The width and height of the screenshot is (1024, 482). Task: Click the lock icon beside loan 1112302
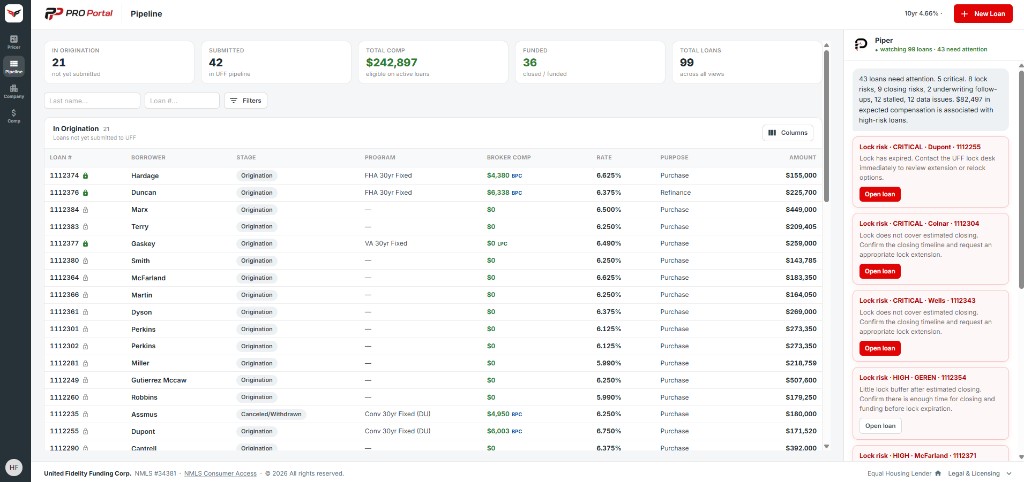point(86,346)
